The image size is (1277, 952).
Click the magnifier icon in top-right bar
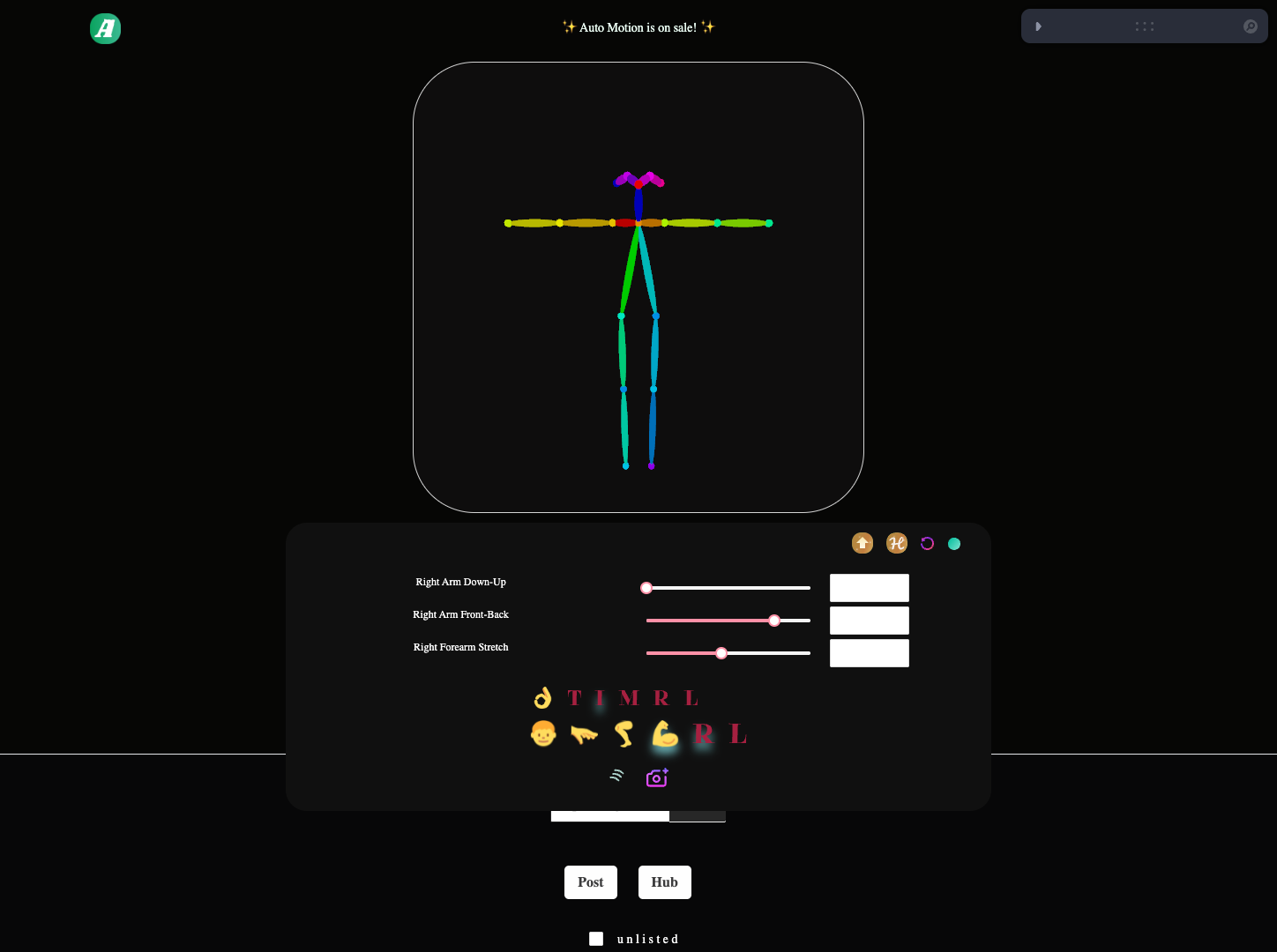[x=1251, y=26]
